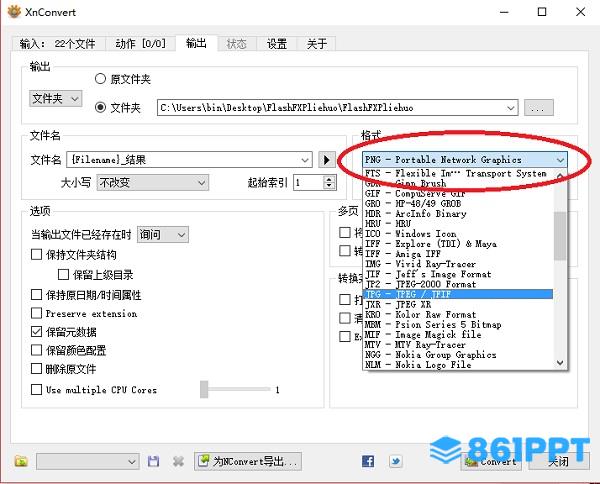Choose MBM - Psion Series 5 Bitmap

(x=458, y=324)
